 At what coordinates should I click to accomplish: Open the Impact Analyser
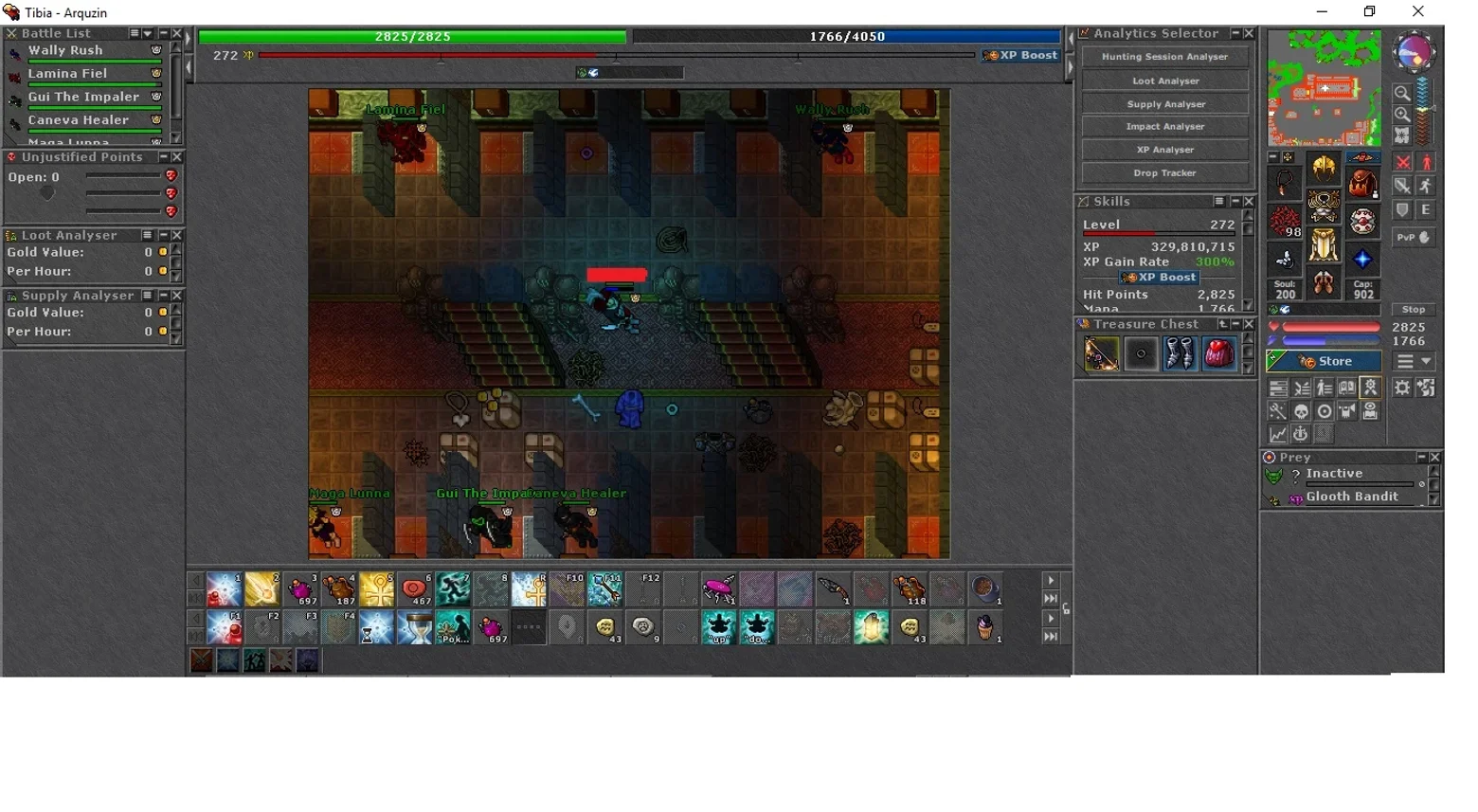pos(1164,127)
